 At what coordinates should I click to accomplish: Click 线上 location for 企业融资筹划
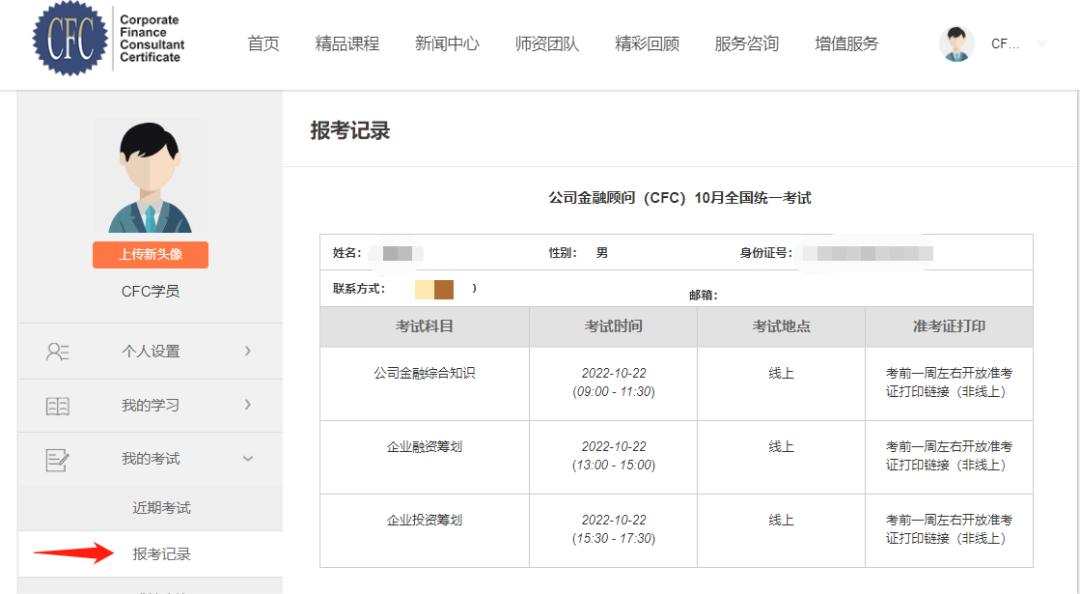point(781,447)
